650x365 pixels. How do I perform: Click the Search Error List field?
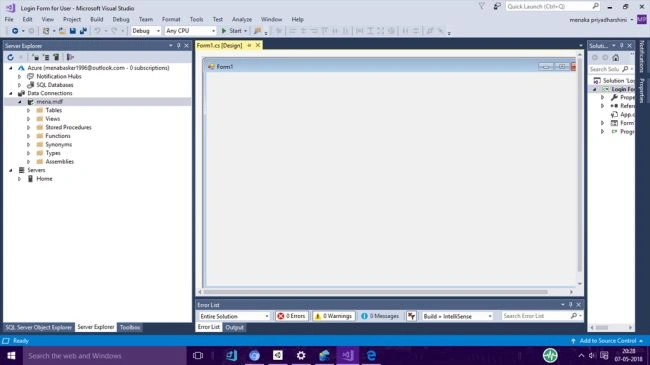(537, 316)
